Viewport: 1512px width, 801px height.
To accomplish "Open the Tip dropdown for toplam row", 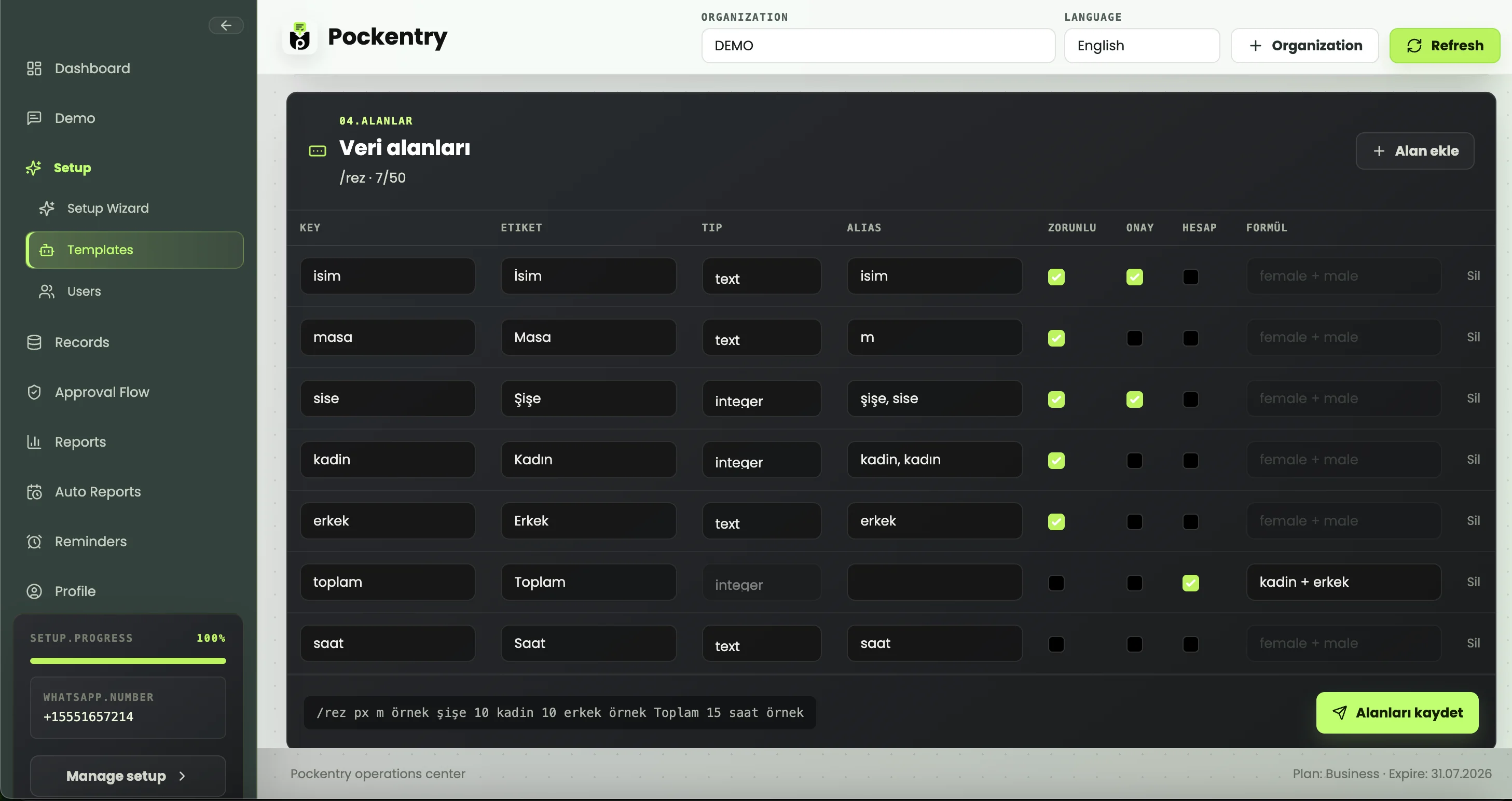I will [761, 582].
